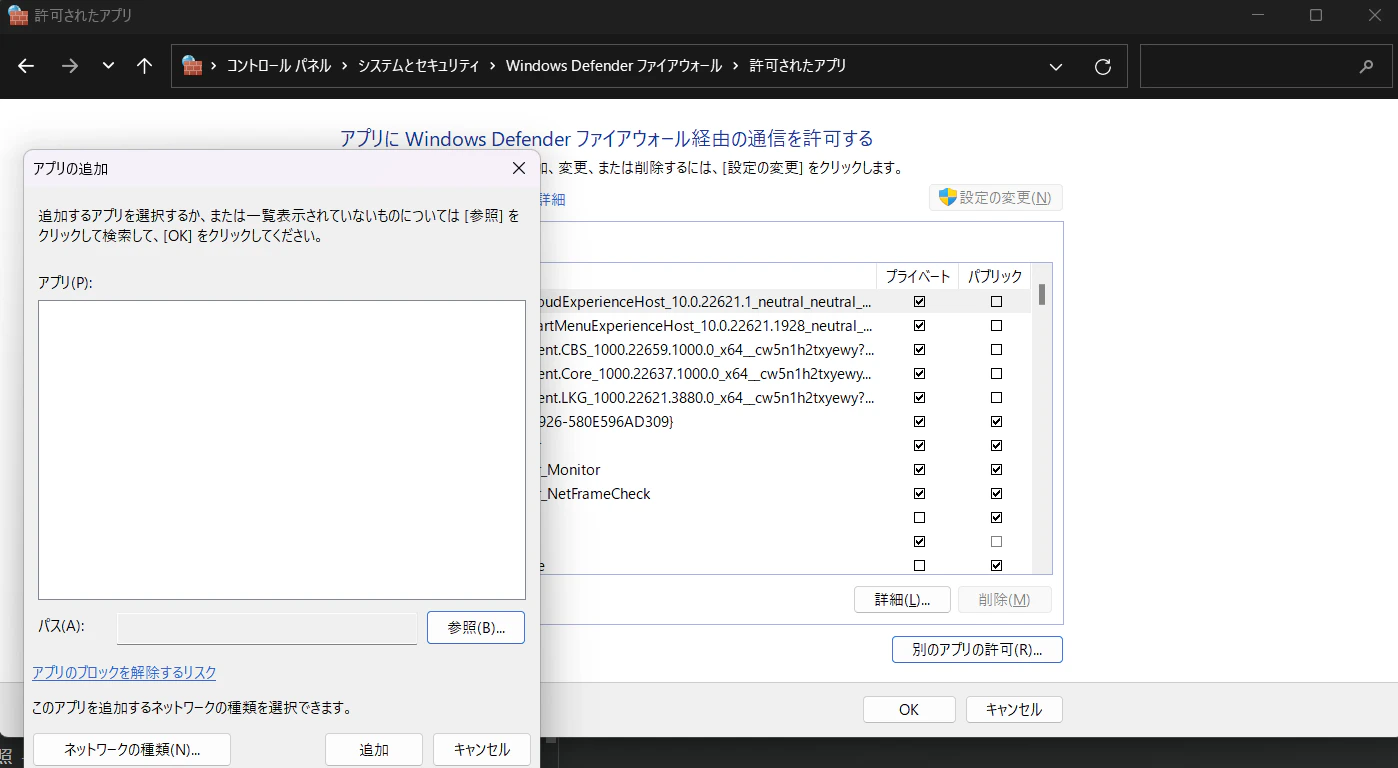Image resolution: width=1398 pixels, height=768 pixels.
Task: Click キャンセル in アプリの追加 dialog
Action: pos(482,750)
